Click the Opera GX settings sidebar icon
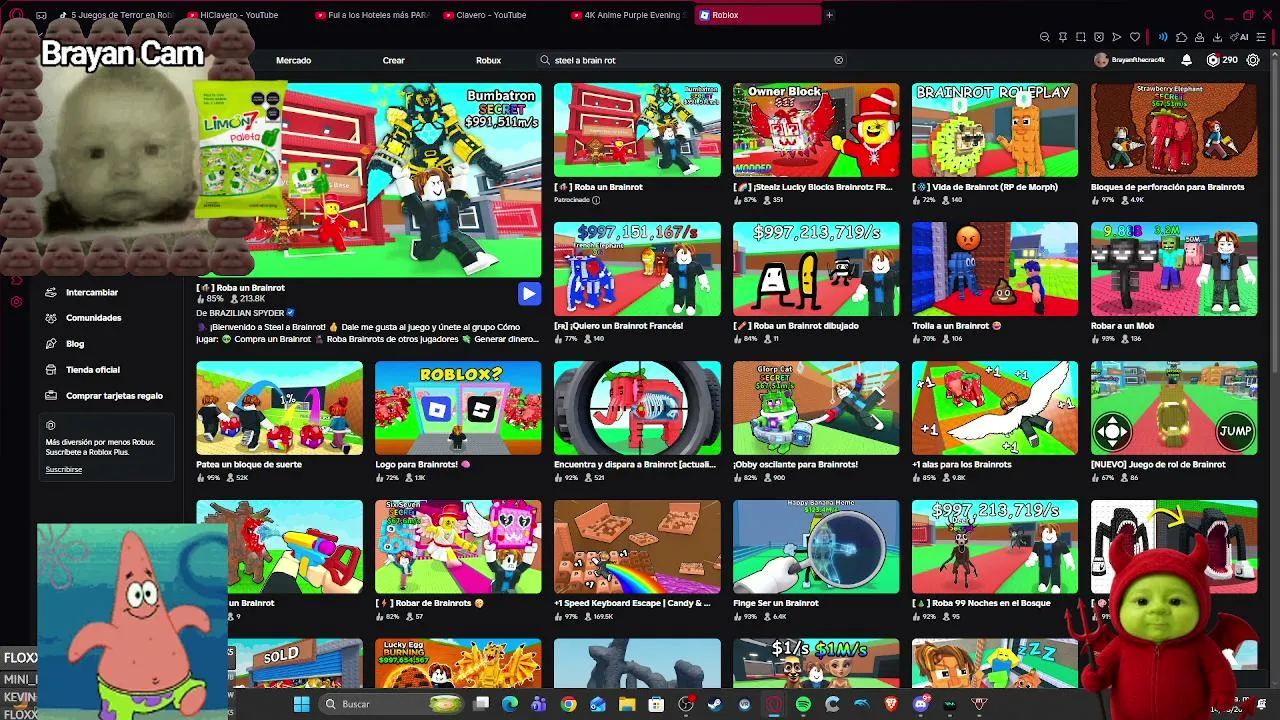 [16, 302]
